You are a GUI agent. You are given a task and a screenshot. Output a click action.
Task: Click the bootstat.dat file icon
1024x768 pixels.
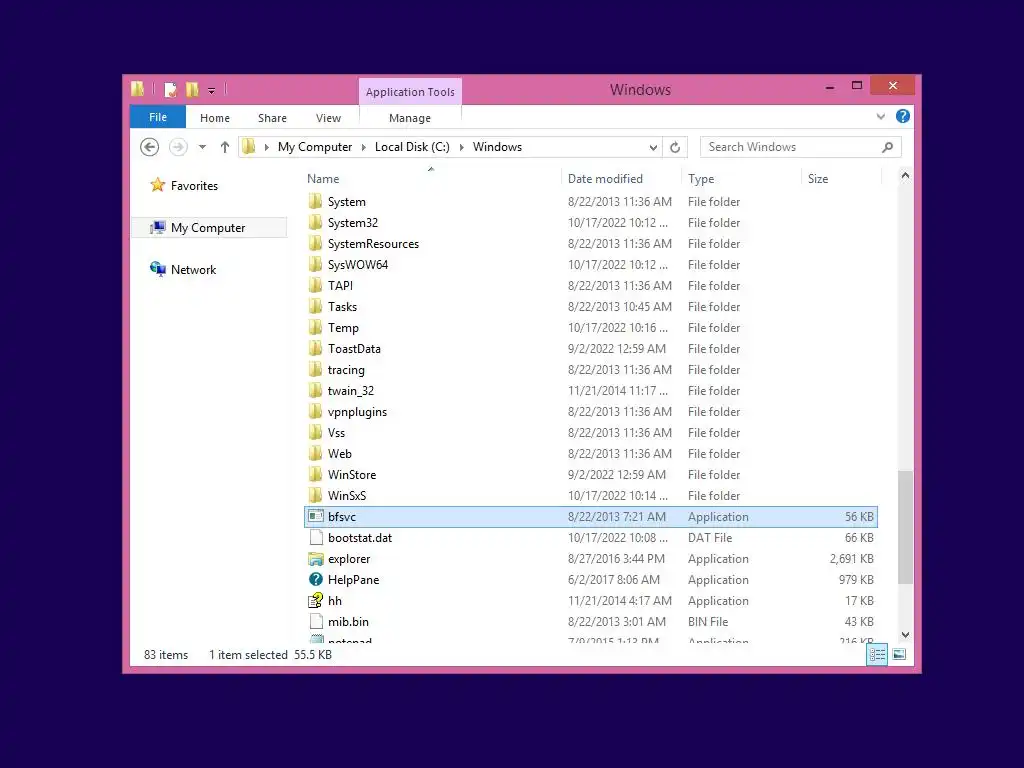tap(316, 537)
